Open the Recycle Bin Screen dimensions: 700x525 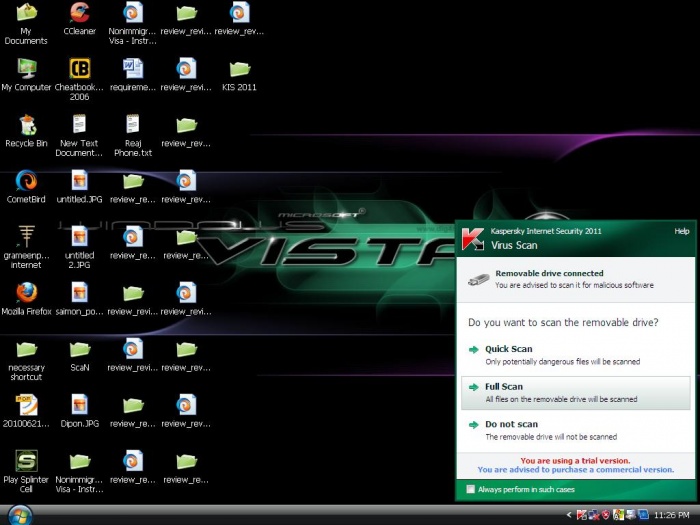coord(26,125)
